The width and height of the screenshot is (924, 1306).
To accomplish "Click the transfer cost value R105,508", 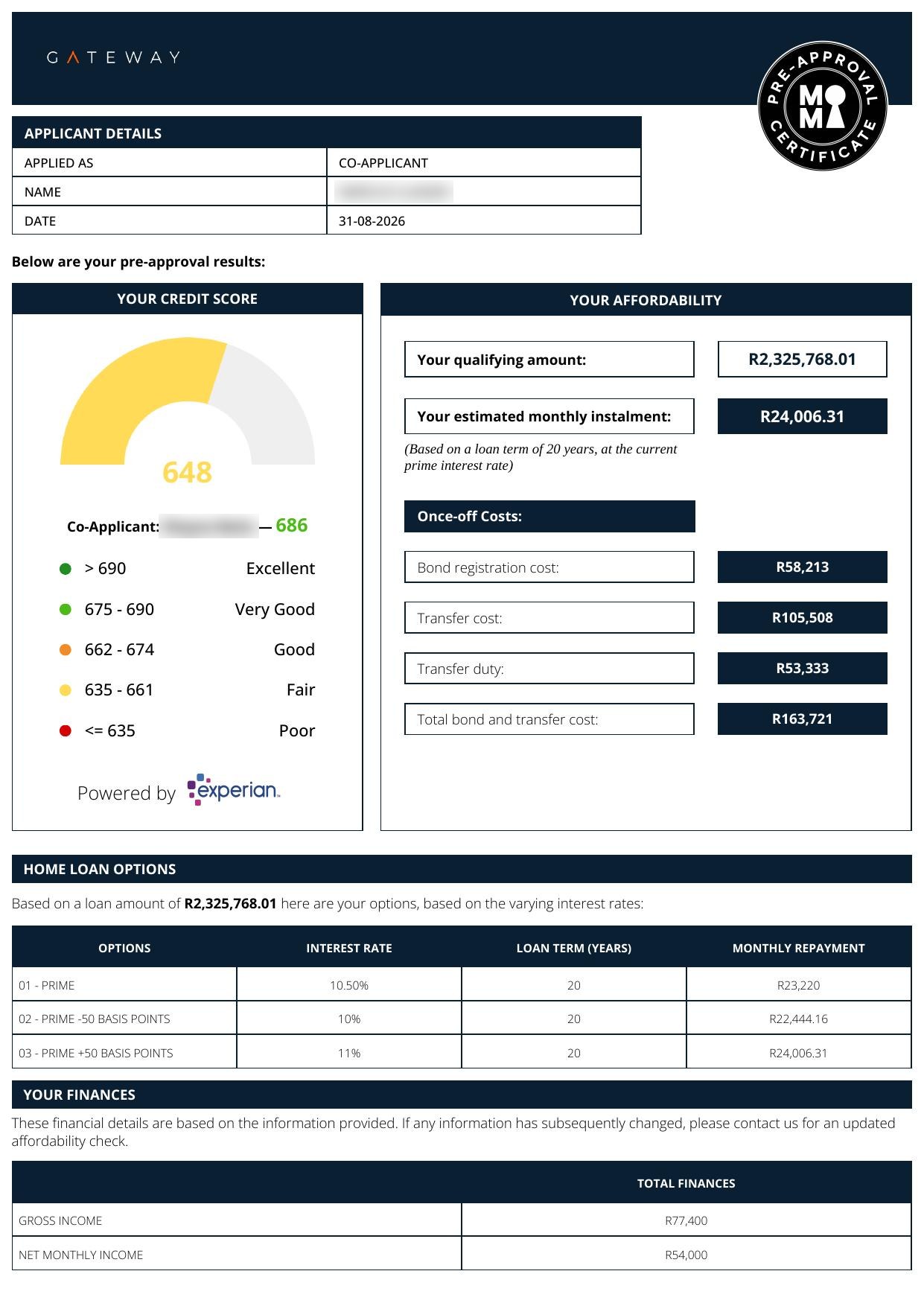I will coord(803,618).
